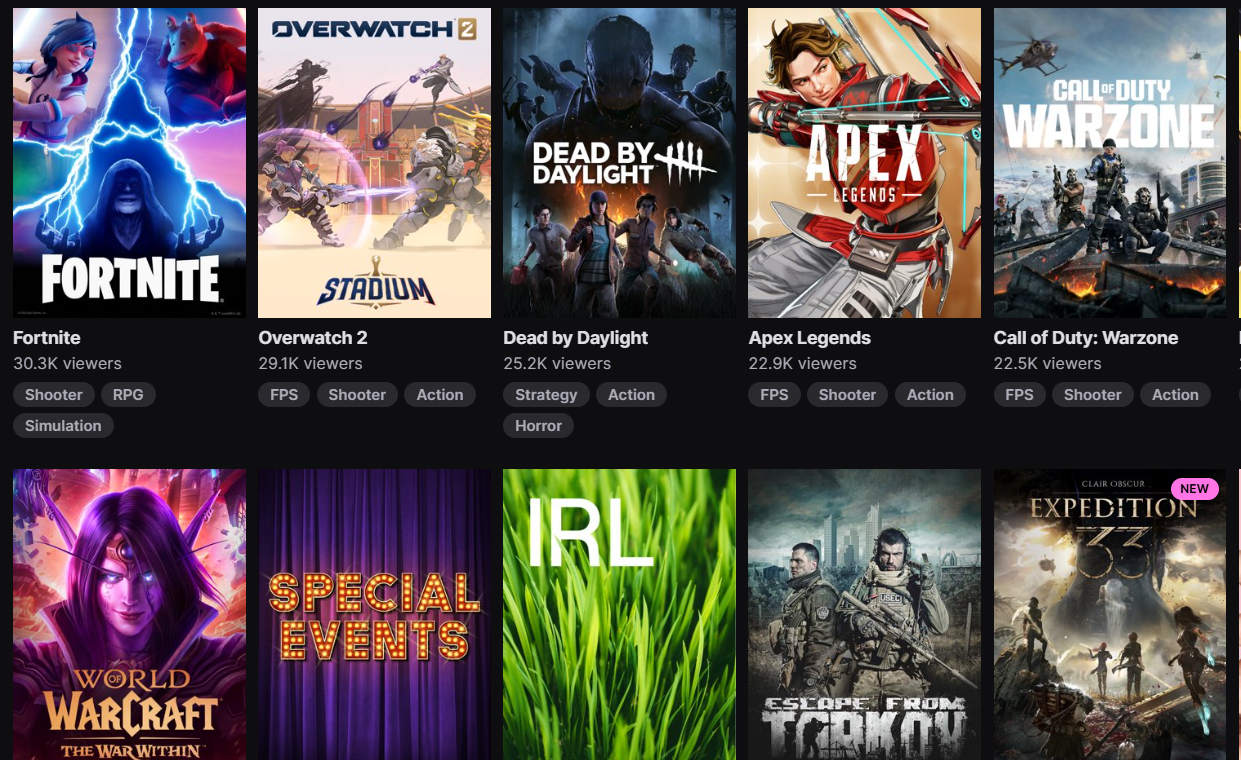Click the Call of Duty Warzone cover
1241x760 pixels.
pyautogui.click(x=1110, y=163)
